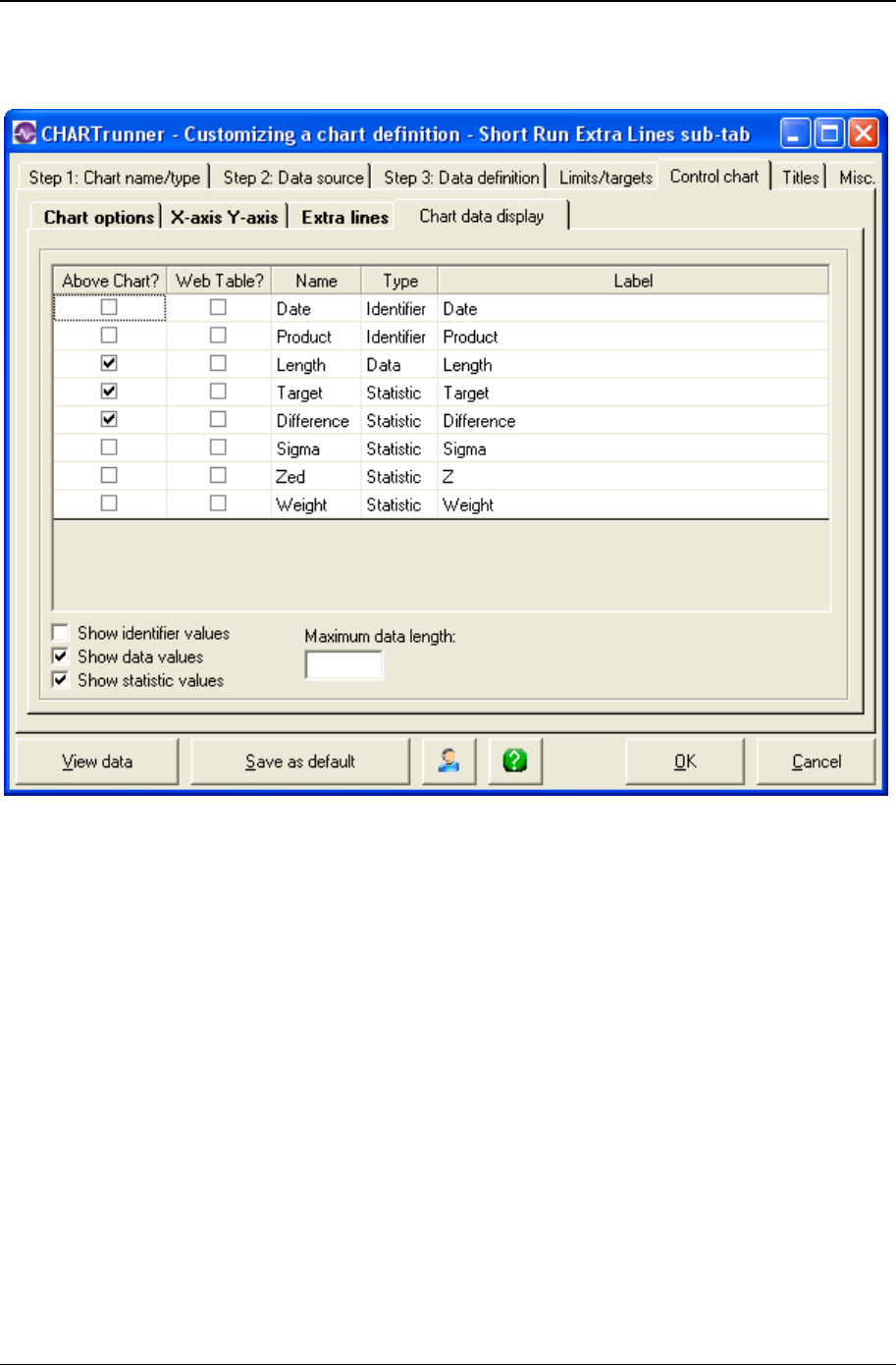Screen dimensions: 896x1365
Task: Click the Type column header
Action: click(x=399, y=281)
